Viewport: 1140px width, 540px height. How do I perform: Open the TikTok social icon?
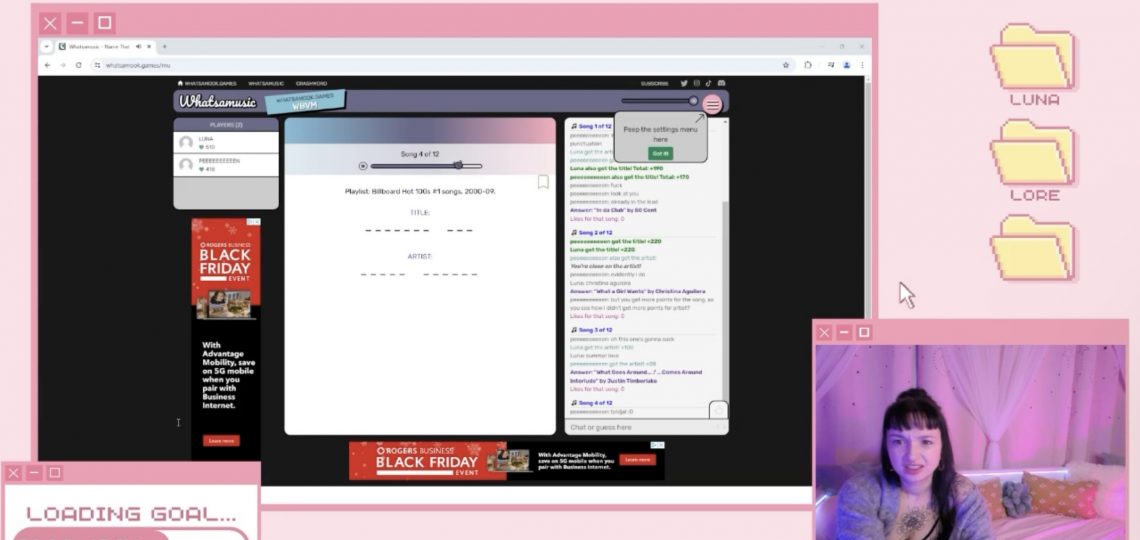(709, 83)
